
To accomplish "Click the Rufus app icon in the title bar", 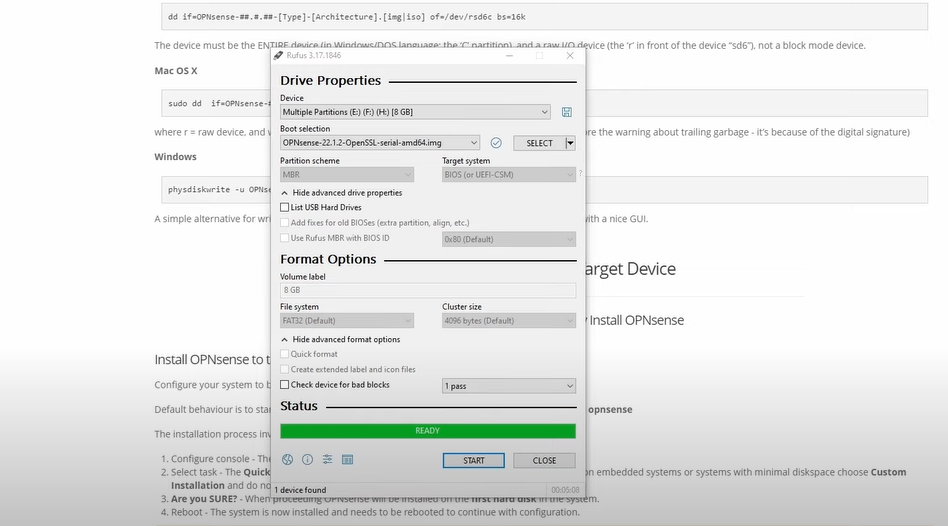I will point(278,55).
